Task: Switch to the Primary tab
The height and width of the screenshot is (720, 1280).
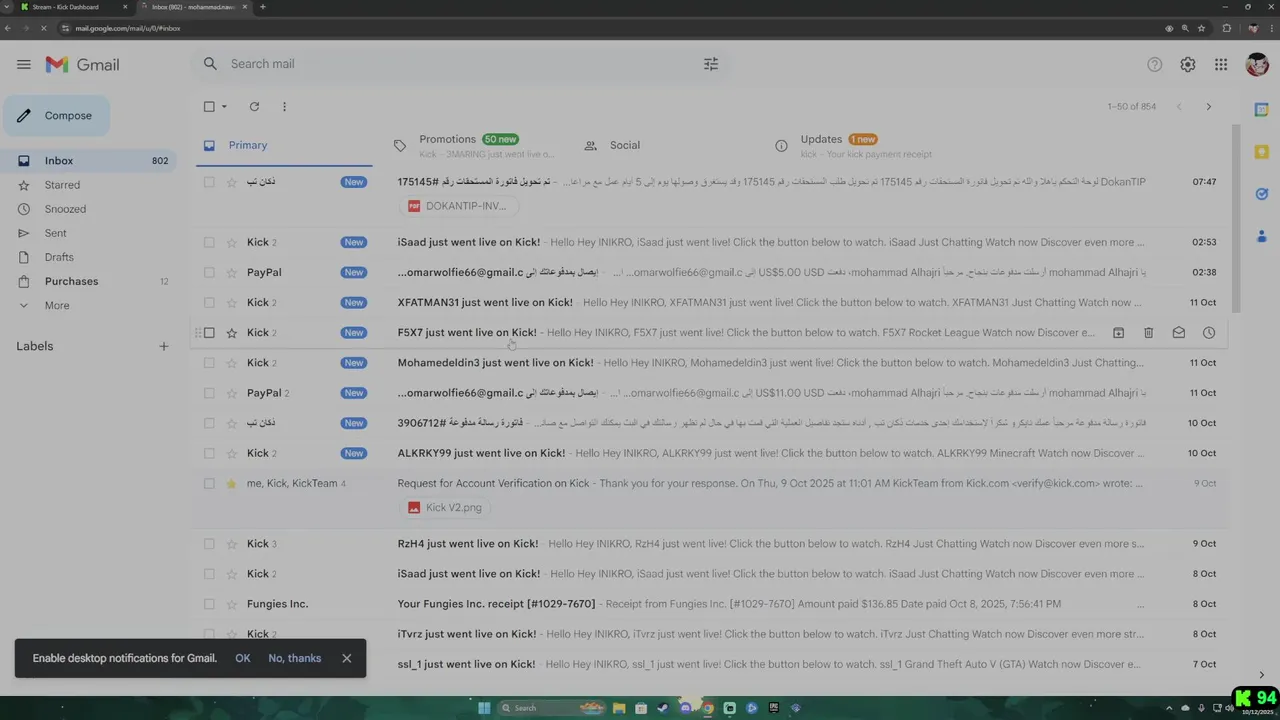Action: tap(282, 145)
